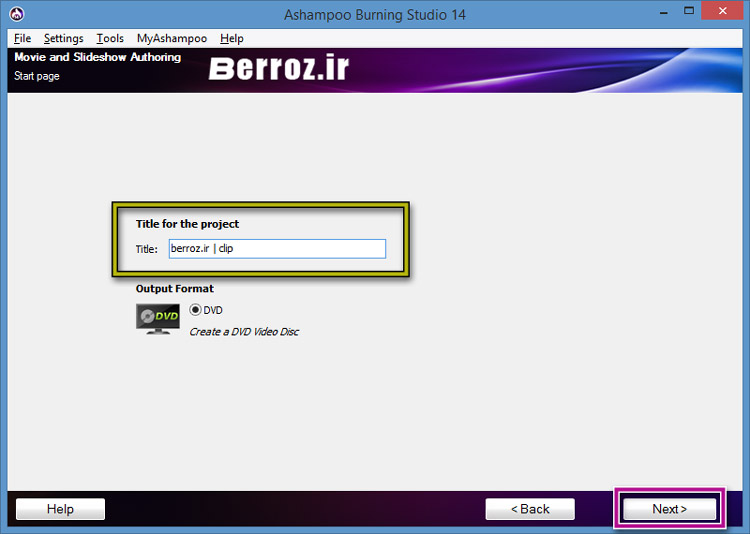750x534 pixels.
Task: Click the "Create a DVD Video Disc" description
Action: 244,332
